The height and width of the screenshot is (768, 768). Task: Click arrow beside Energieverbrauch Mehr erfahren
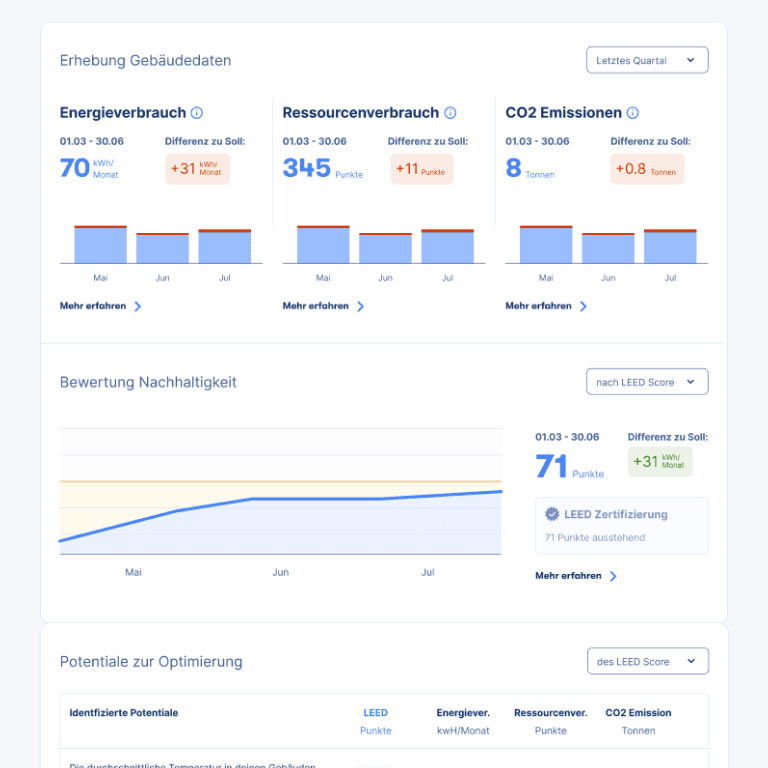pyautogui.click(x=138, y=307)
